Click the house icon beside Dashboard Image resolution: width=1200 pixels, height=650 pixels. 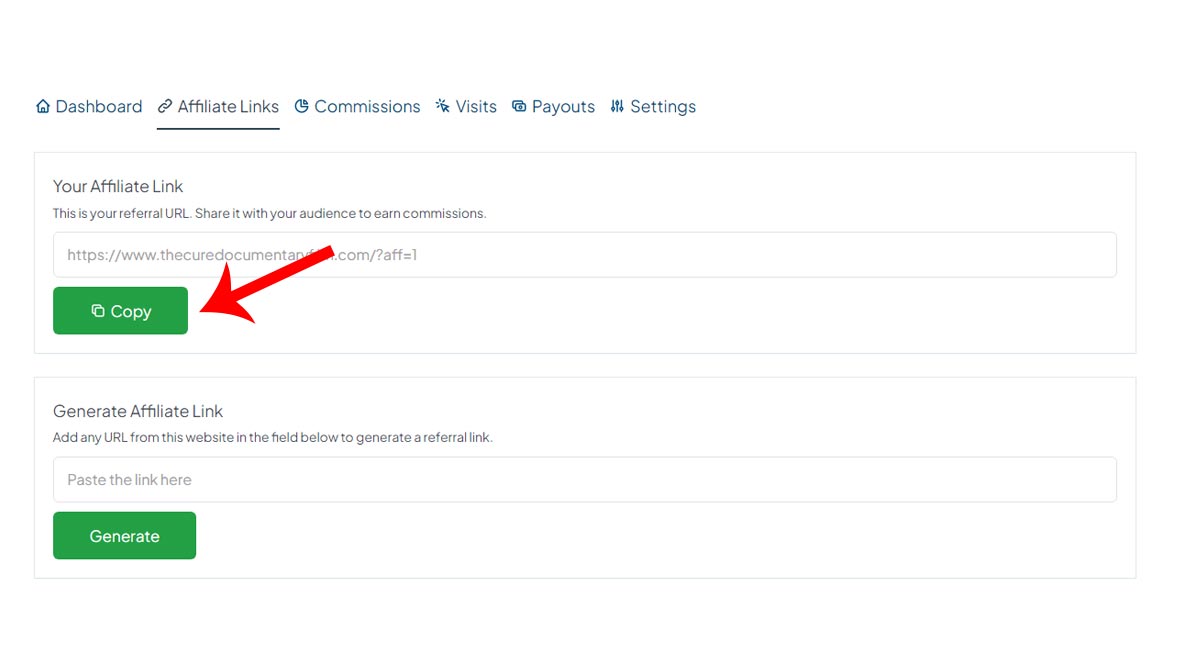pos(43,106)
